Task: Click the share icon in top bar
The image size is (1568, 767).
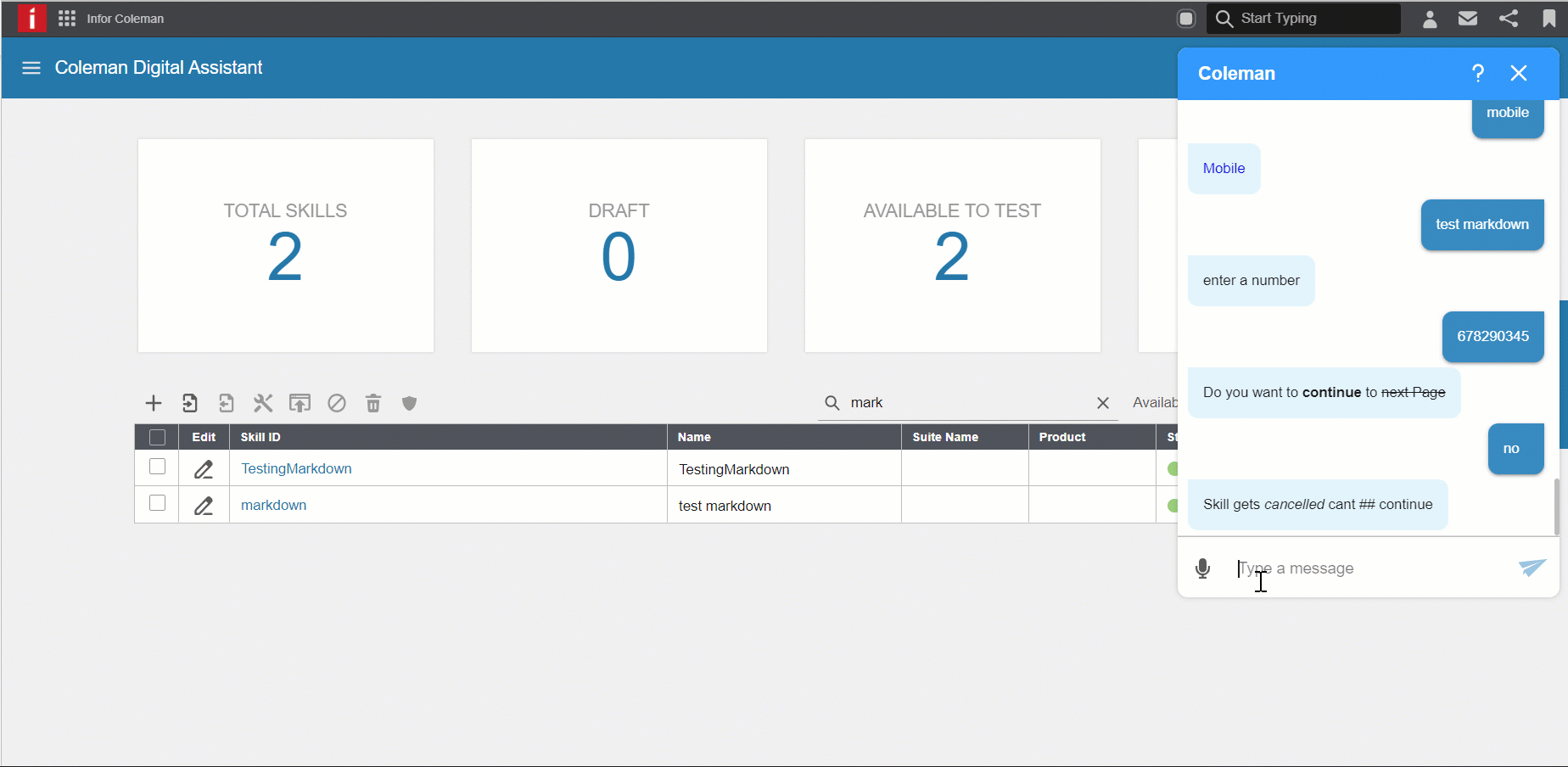Action: pyautogui.click(x=1509, y=19)
